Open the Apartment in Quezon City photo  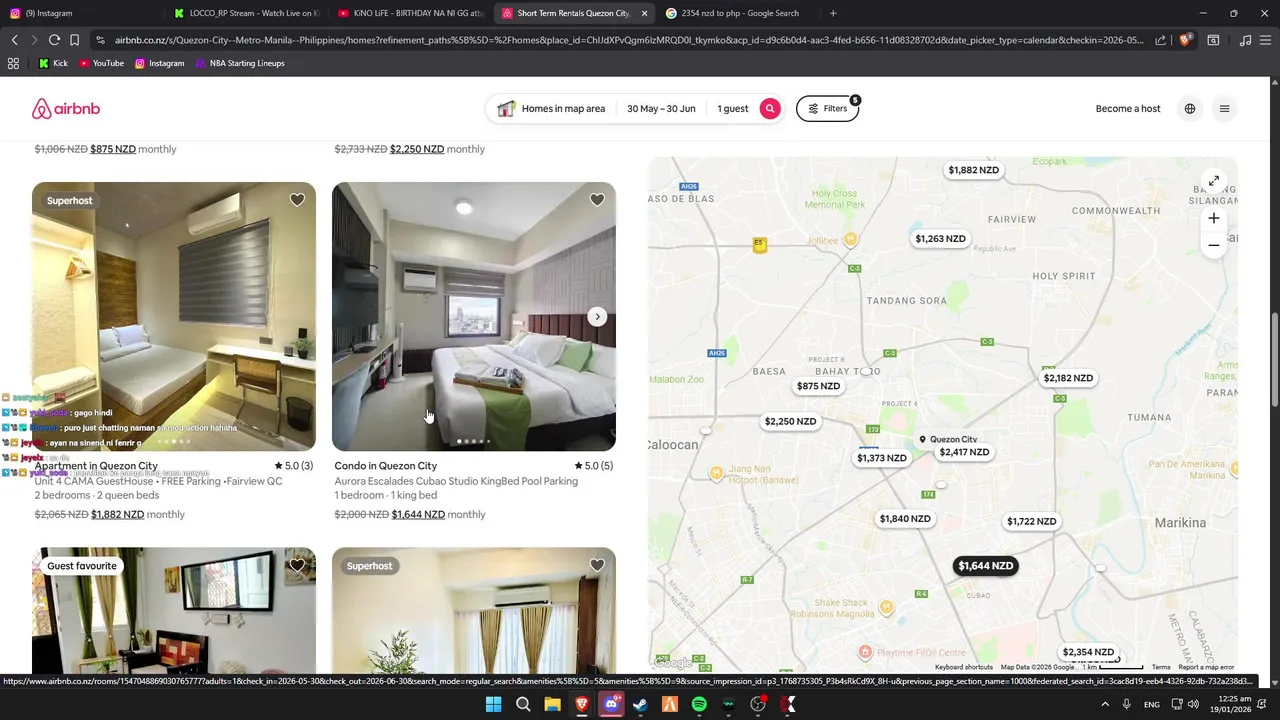(x=174, y=317)
